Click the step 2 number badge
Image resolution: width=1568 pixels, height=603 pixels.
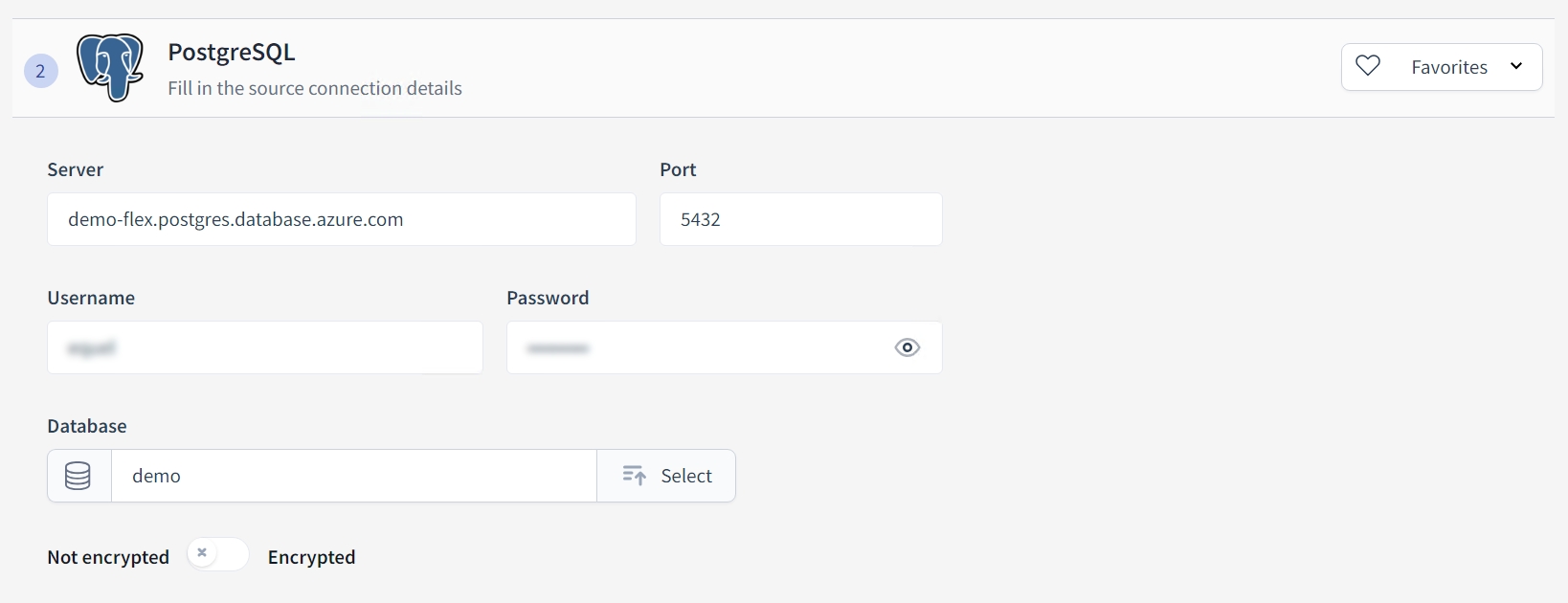coord(40,71)
